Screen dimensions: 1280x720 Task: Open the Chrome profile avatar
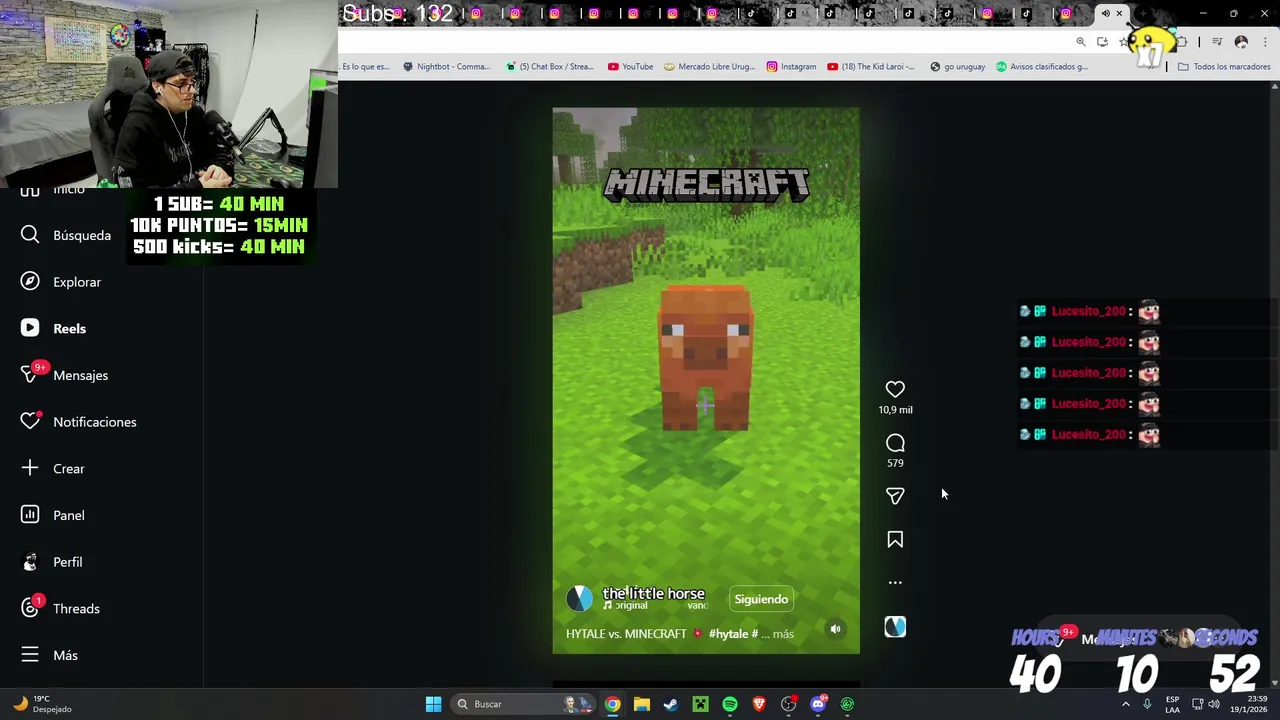(x=1241, y=42)
